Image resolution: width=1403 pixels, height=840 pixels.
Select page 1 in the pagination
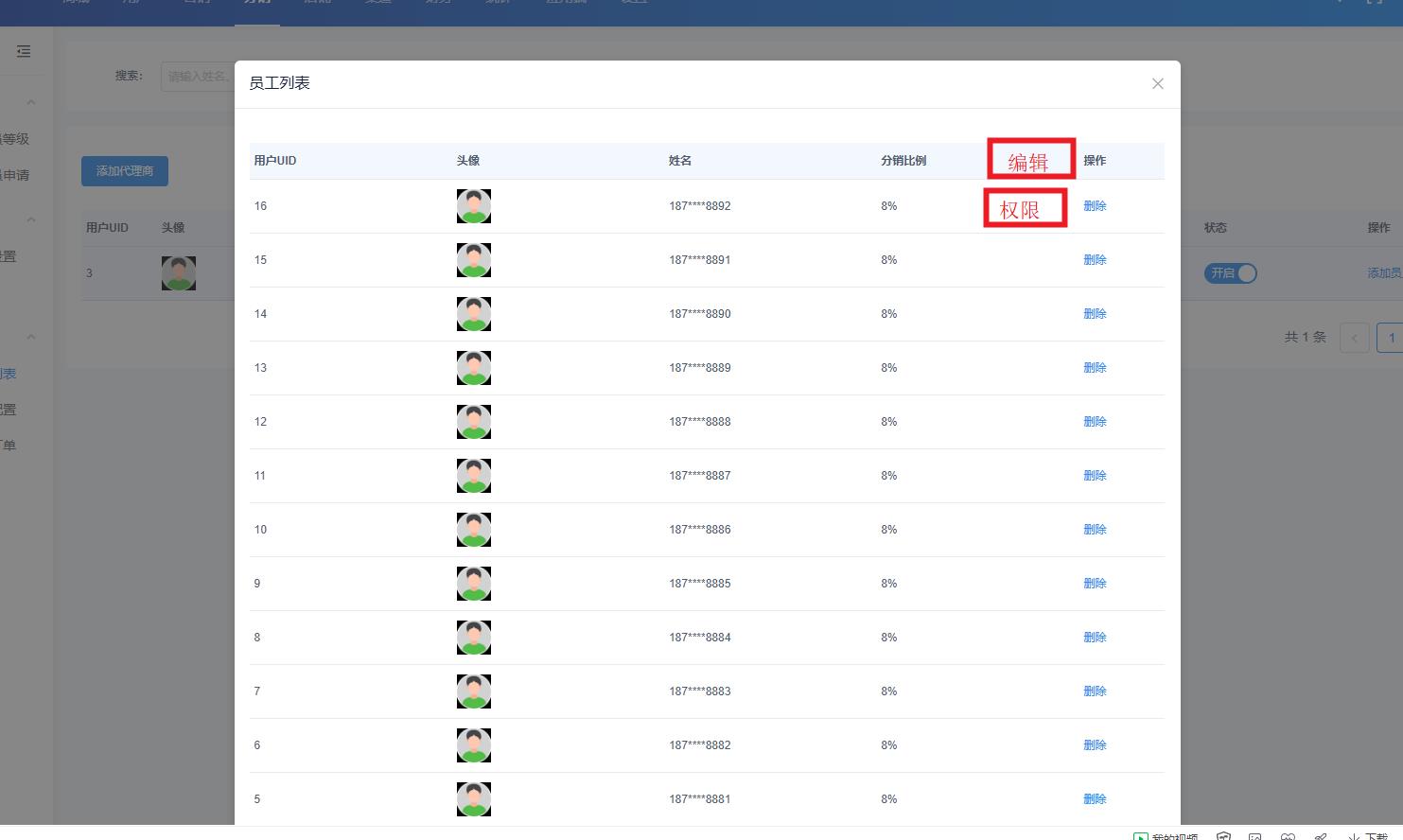pyautogui.click(x=1390, y=338)
